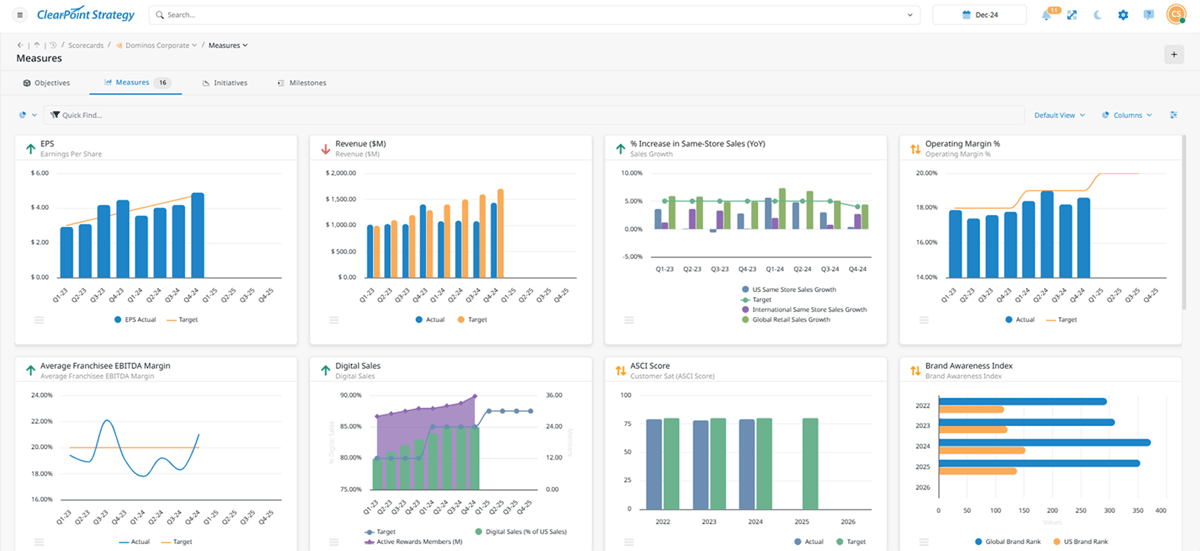The width and height of the screenshot is (1200, 551).
Task: Open the Columns dropdown
Action: point(1127,115)
